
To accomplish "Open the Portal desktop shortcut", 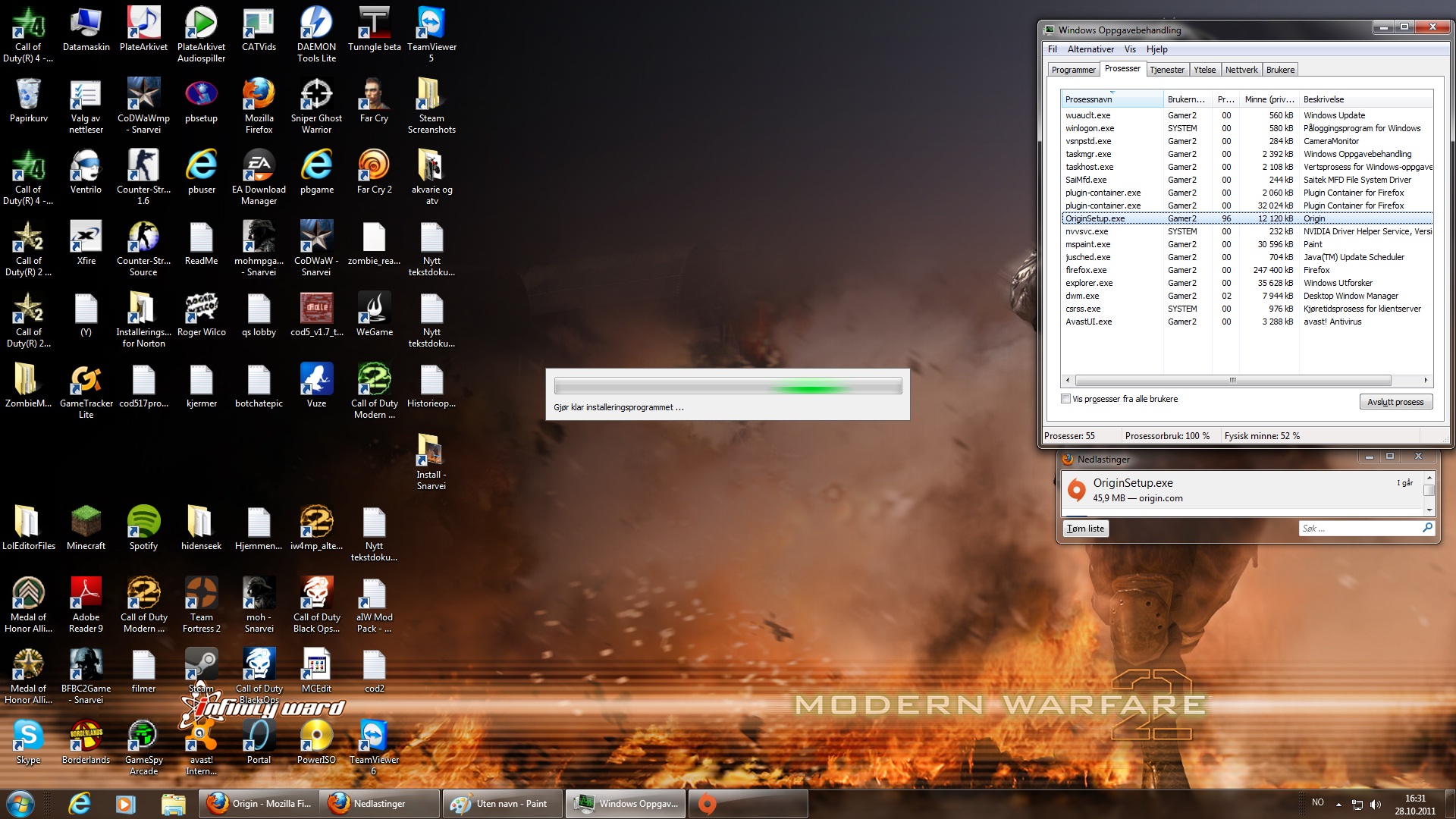I will 259,742.
